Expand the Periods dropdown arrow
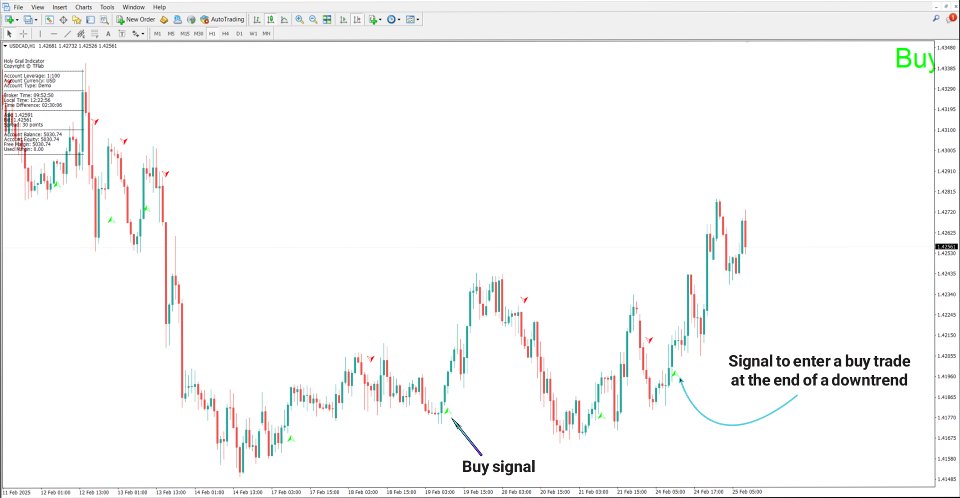 pyautogui.click(x=399, y=20)
